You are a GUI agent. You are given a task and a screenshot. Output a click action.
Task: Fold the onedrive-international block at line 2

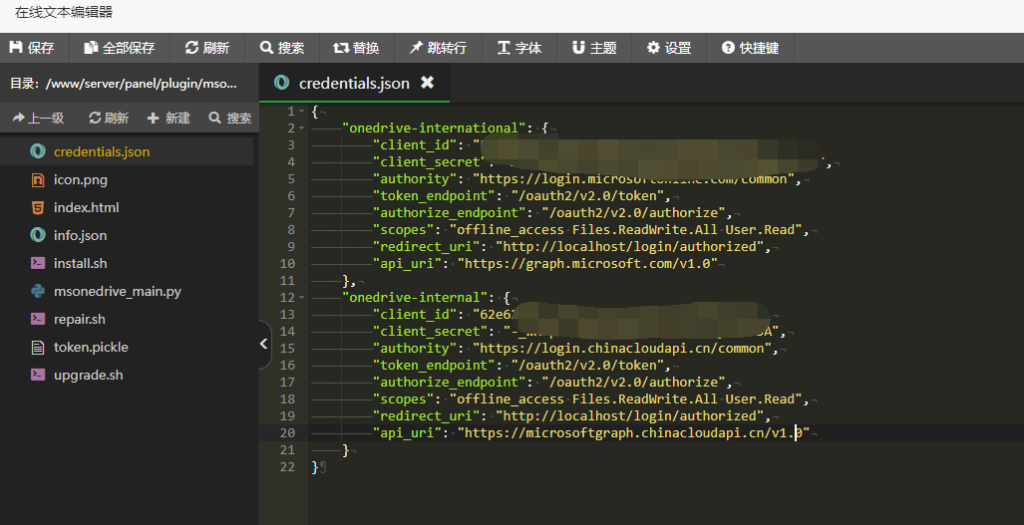[x=302, y=128]
